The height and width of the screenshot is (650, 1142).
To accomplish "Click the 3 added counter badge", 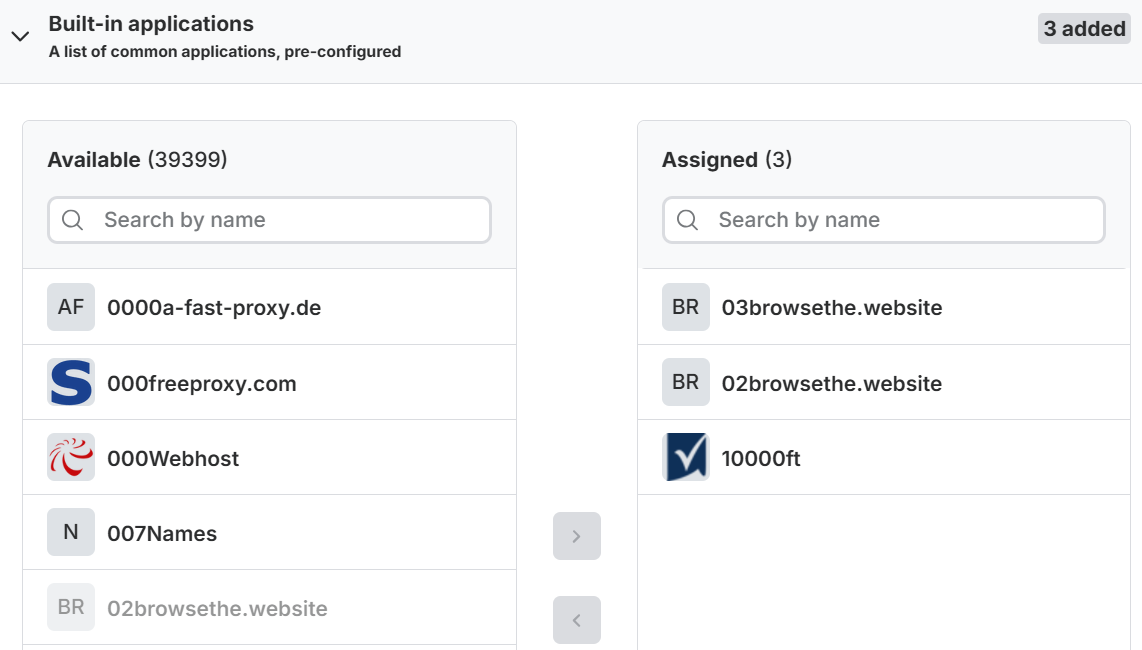I will [1084, 28].
